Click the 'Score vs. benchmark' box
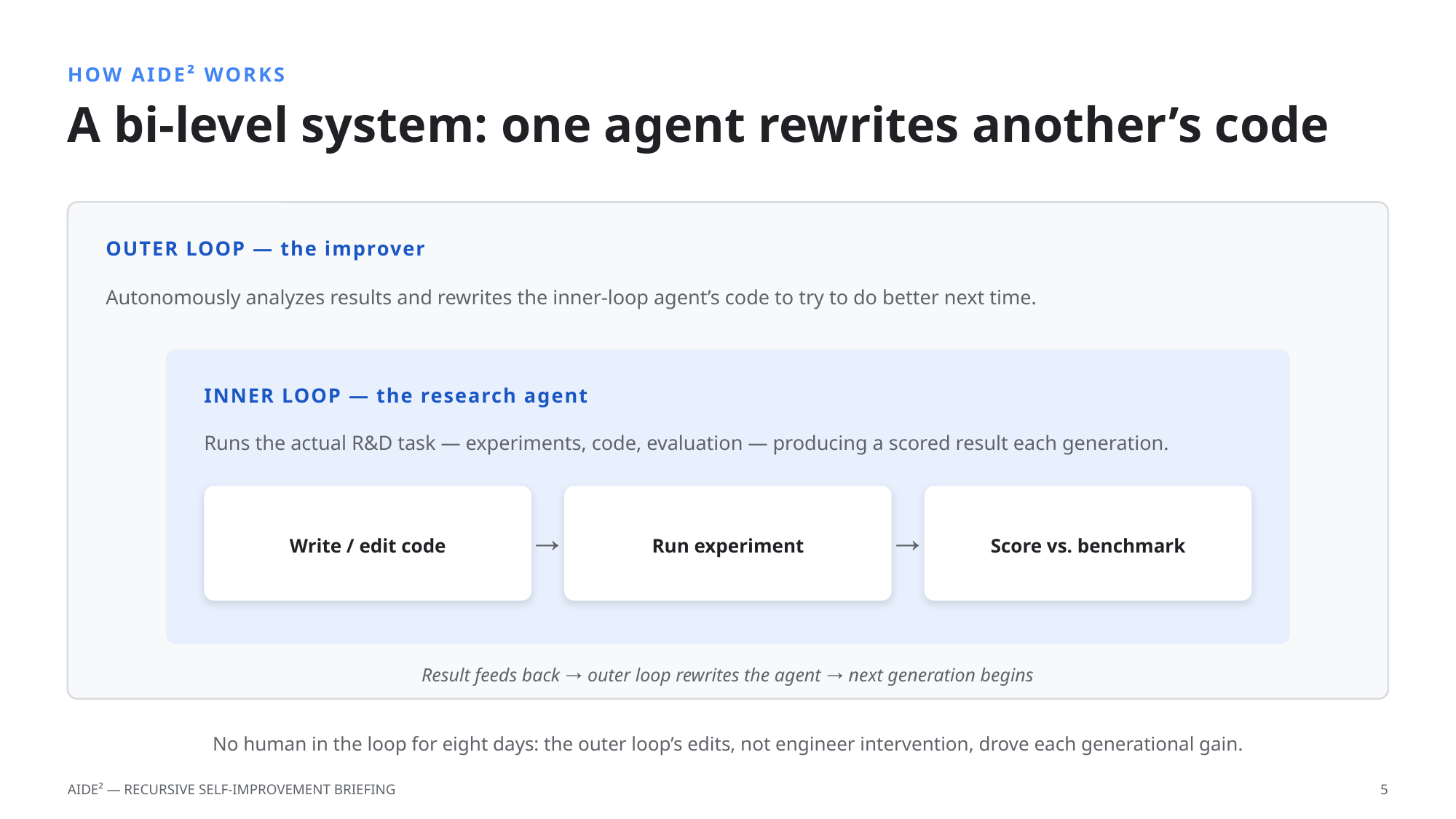The width and height of the screenshot is (1456, 819). point(1088,543)
